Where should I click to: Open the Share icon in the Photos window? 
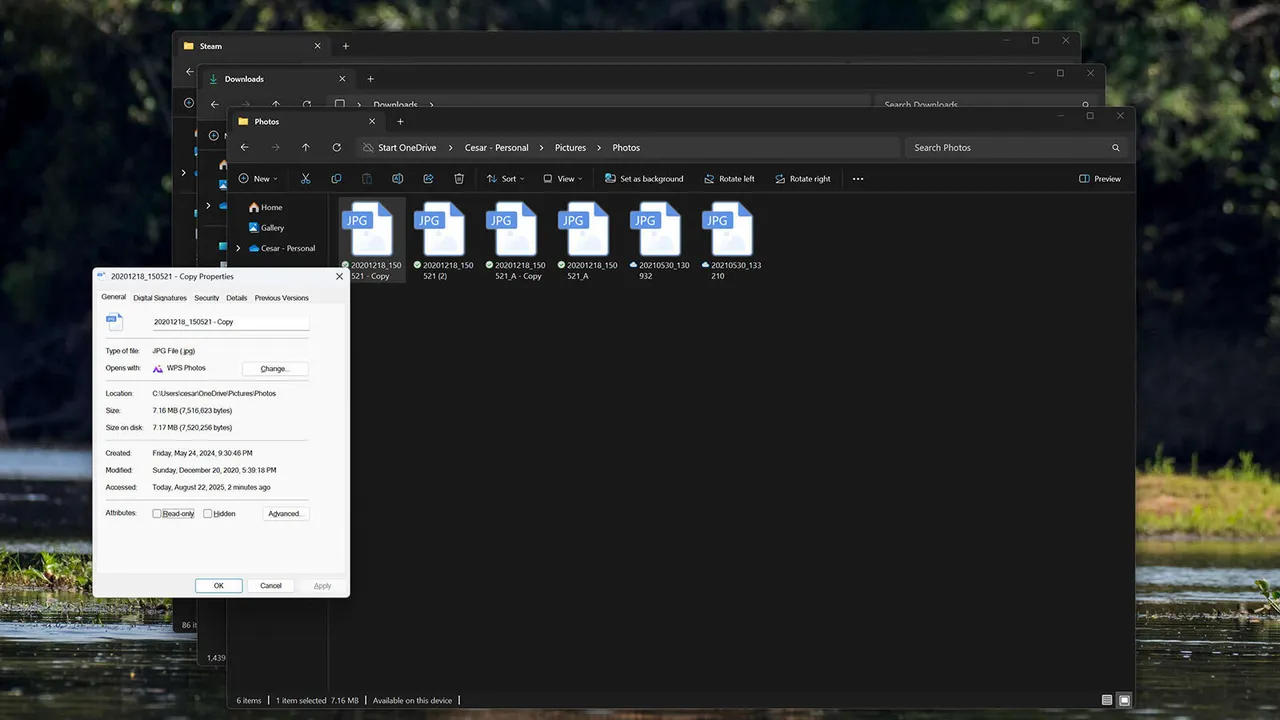click(428, 178)
